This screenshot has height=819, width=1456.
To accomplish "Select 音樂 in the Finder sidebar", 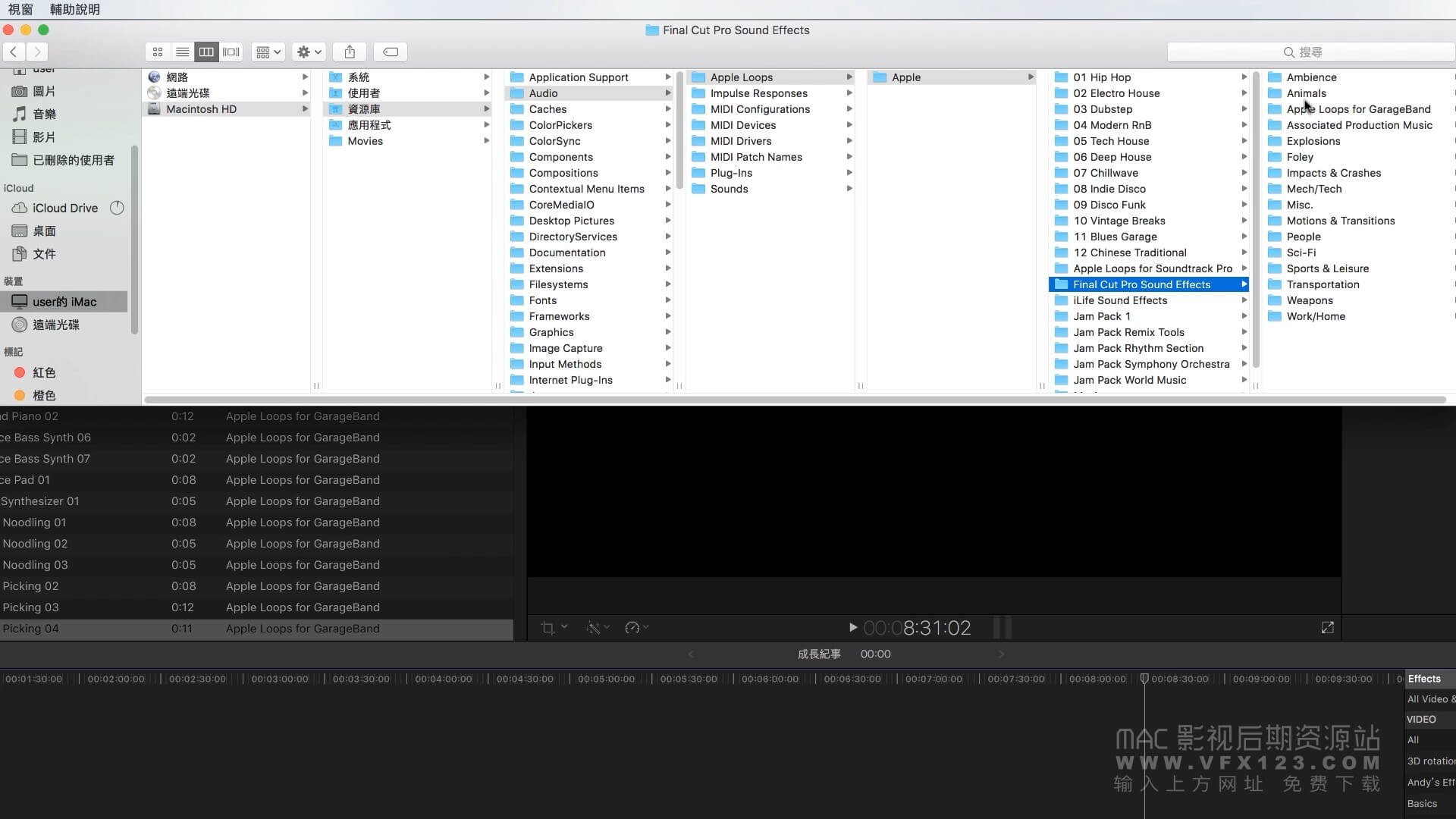I will click(44, 114).
